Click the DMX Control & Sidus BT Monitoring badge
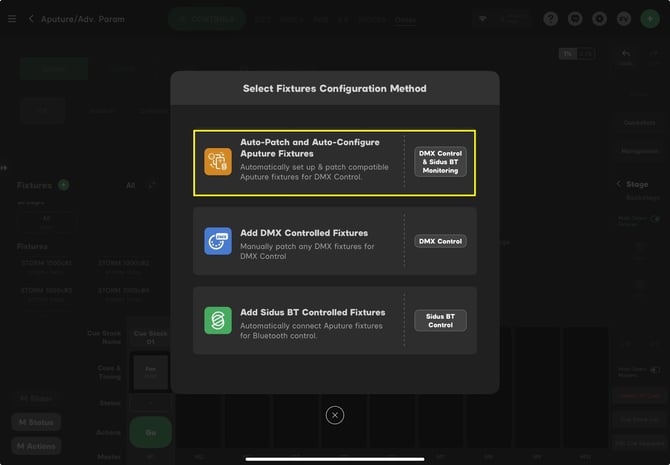Screen dimensions: 670x465 (440, 162)
